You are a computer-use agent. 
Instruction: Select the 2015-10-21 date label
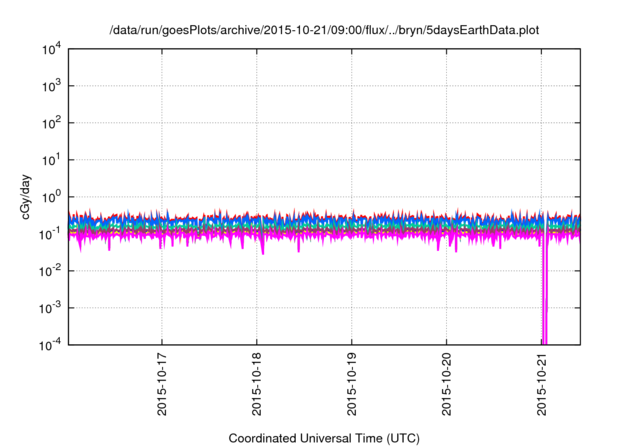pyautogui.click(x=541, y=384)
